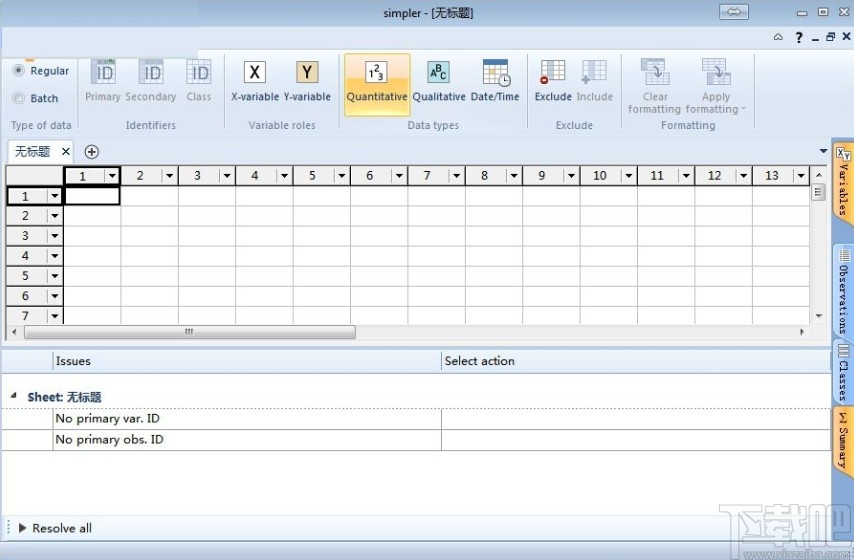
Task: Open the Variables side tab
Action: 843,182
